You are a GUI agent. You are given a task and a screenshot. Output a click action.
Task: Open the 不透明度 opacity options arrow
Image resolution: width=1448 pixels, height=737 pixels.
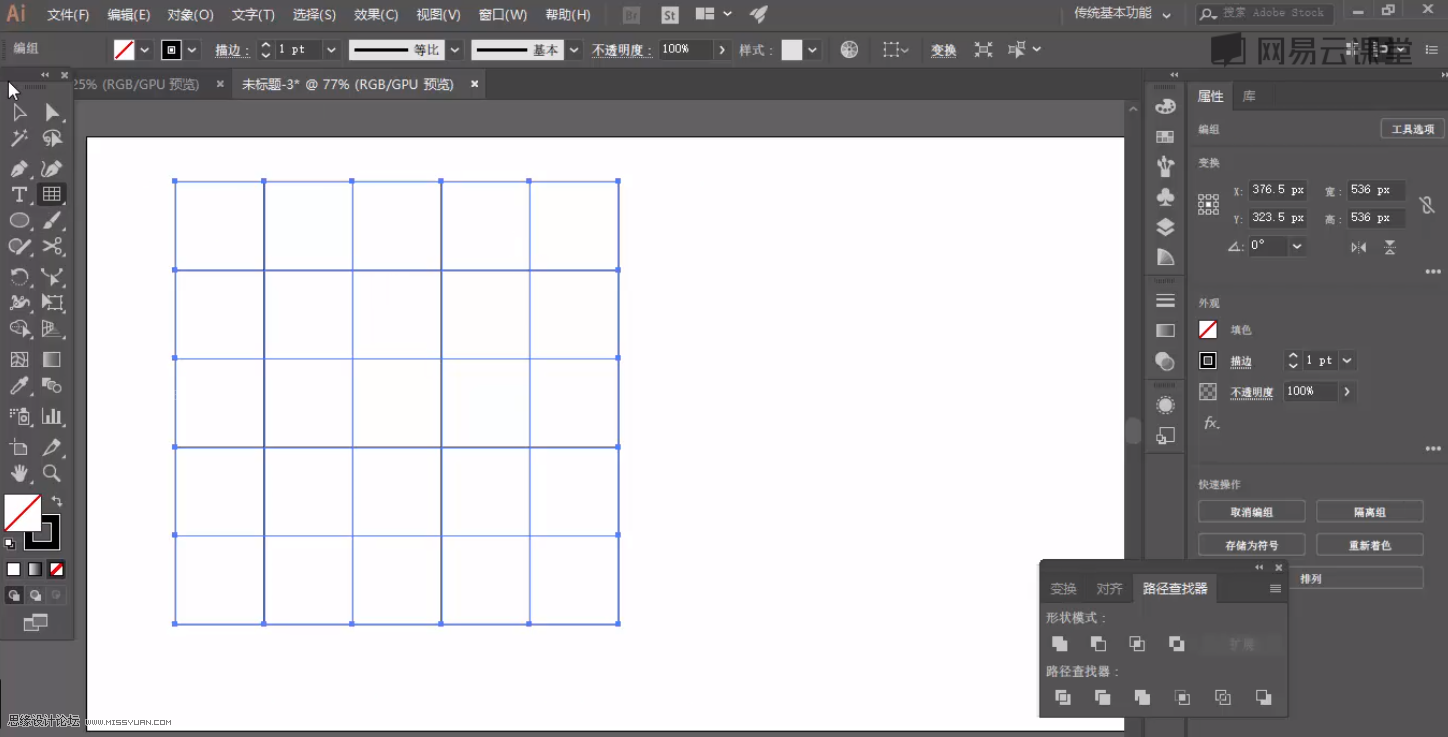(x=1346, y=391)
